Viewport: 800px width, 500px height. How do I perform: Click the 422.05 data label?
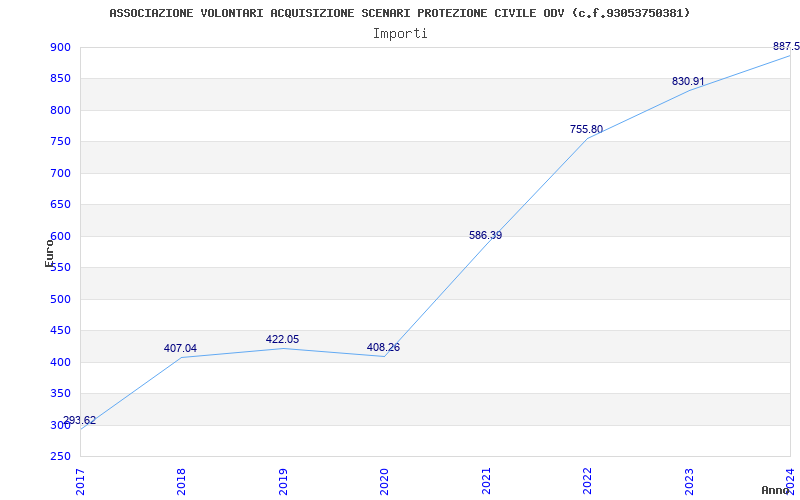pyautogui.click(x=282, y=340)
